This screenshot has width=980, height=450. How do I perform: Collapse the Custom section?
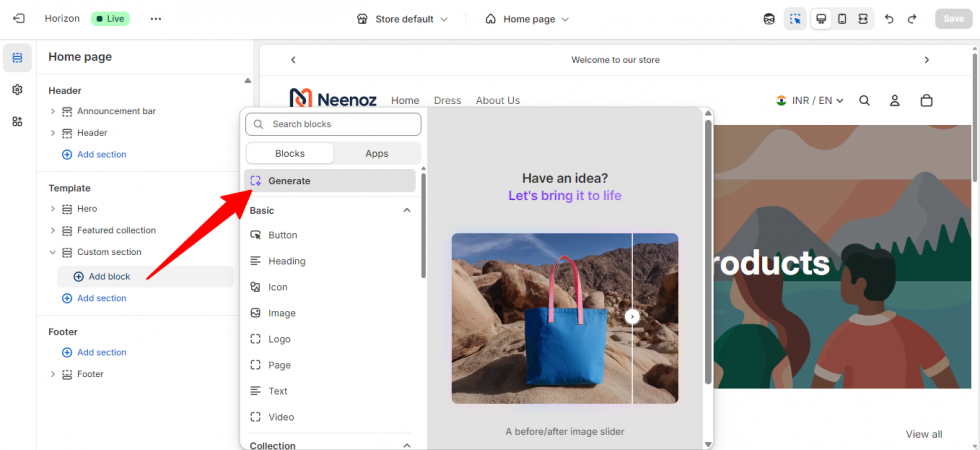tap(53, 252)
